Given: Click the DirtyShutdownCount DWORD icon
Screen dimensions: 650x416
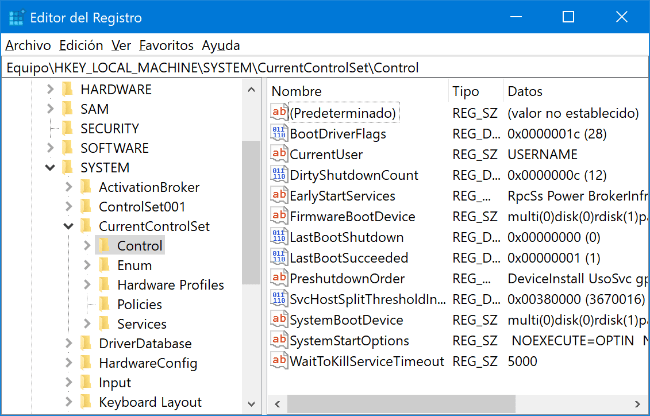Looking at the screenshot, I should tap(279, 174).
